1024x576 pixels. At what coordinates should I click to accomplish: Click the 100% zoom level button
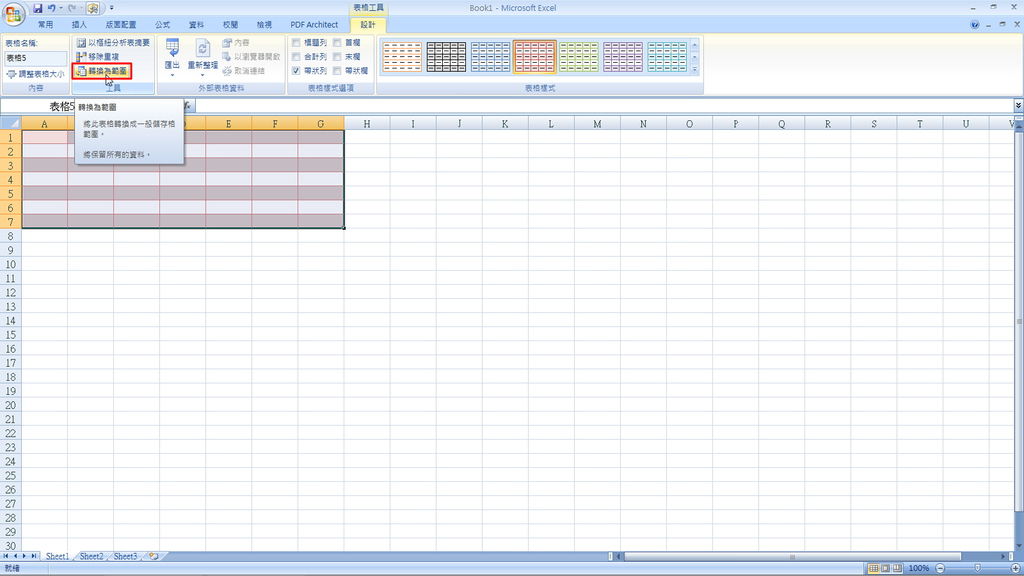(x=919, y=568)
